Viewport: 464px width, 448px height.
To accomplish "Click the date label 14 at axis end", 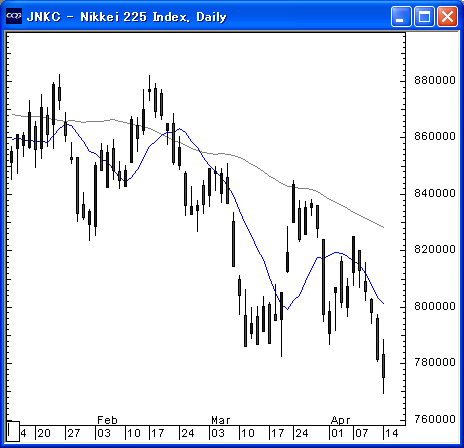I will pos(392,433).
